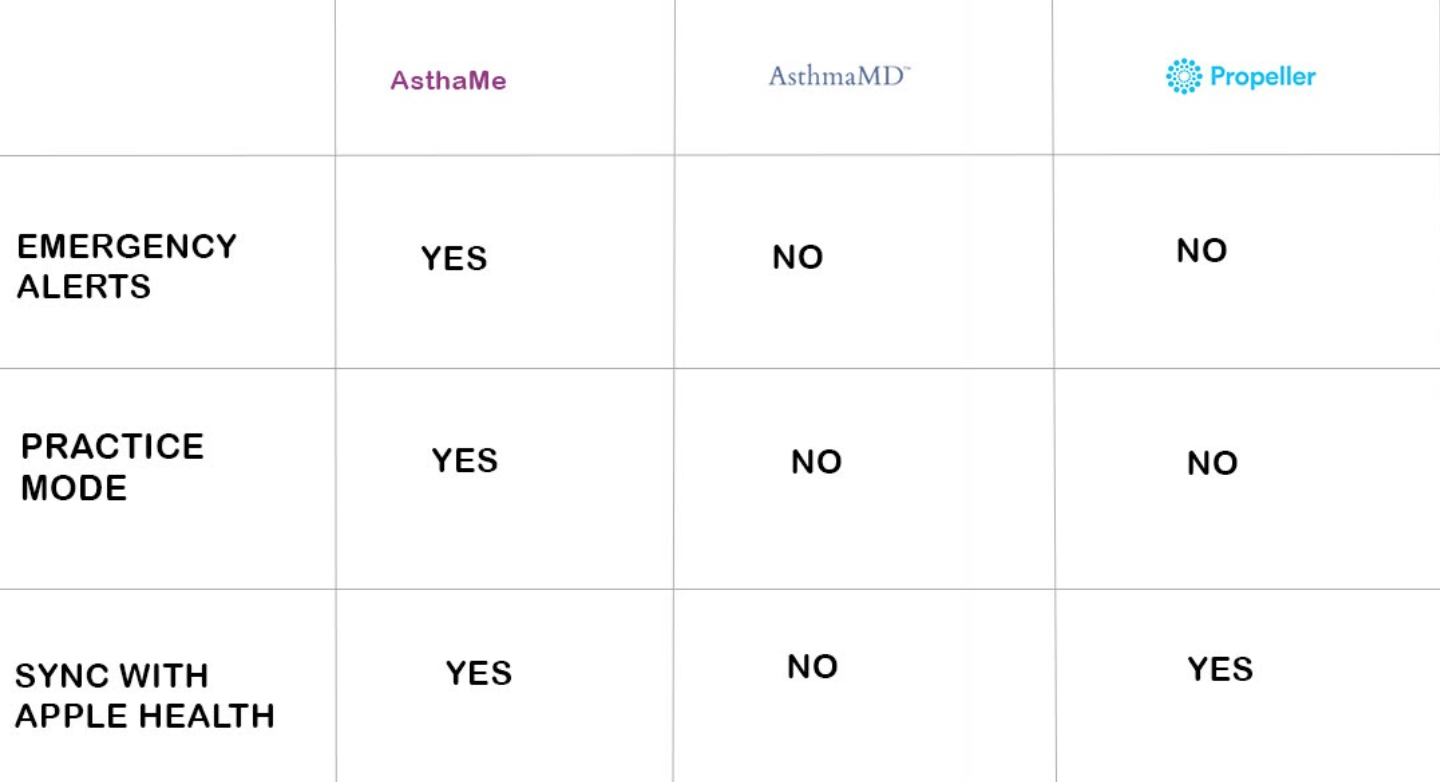The image size is (1440, 782).
Task: Select the EMERGENCY ALERTS row label
Action: 127,266
